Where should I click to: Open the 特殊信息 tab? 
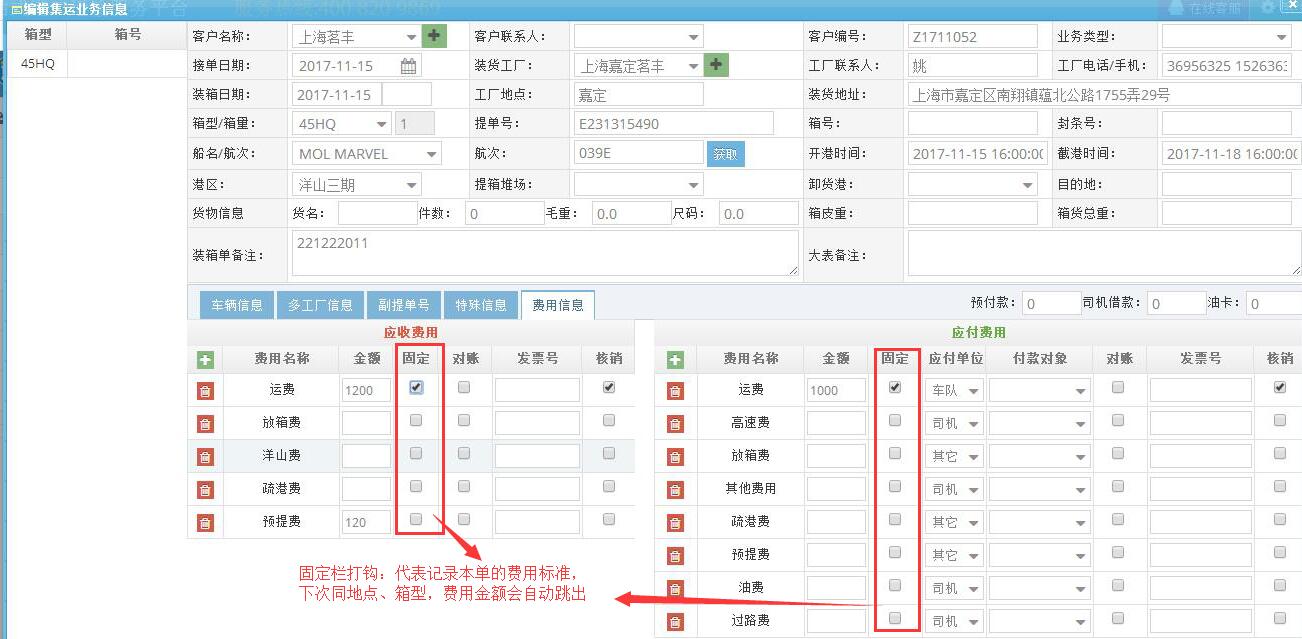pos(480,305)
